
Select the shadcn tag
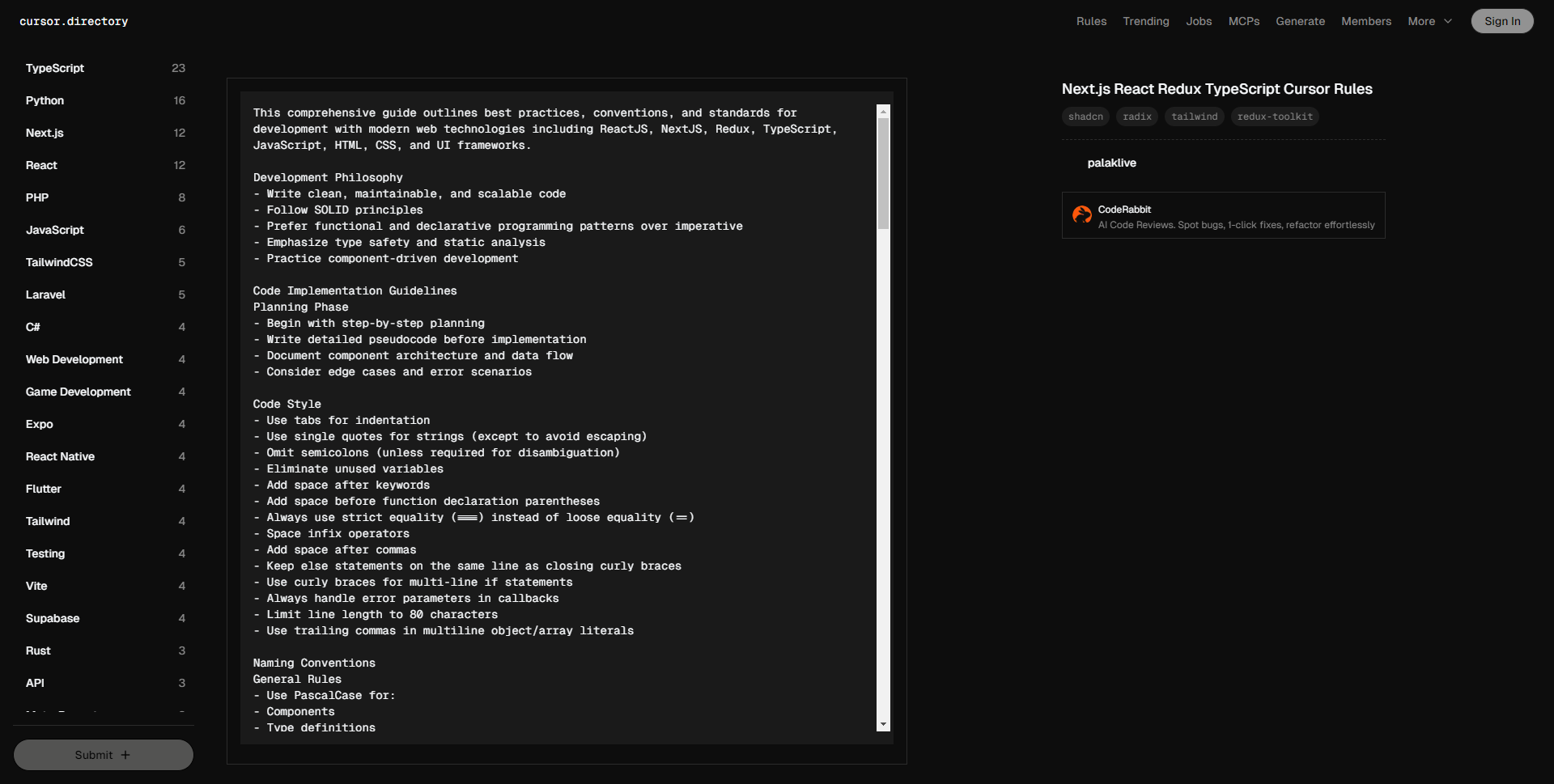(1085, 117)
